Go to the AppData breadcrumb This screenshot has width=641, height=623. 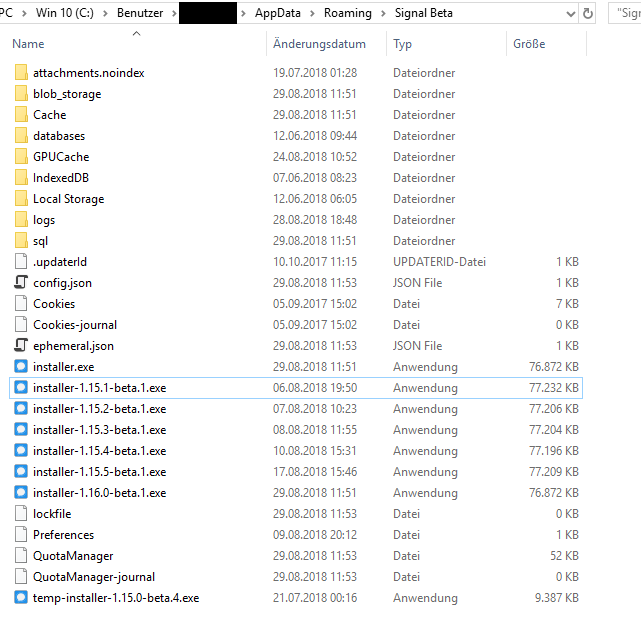[x=278, y=13]
